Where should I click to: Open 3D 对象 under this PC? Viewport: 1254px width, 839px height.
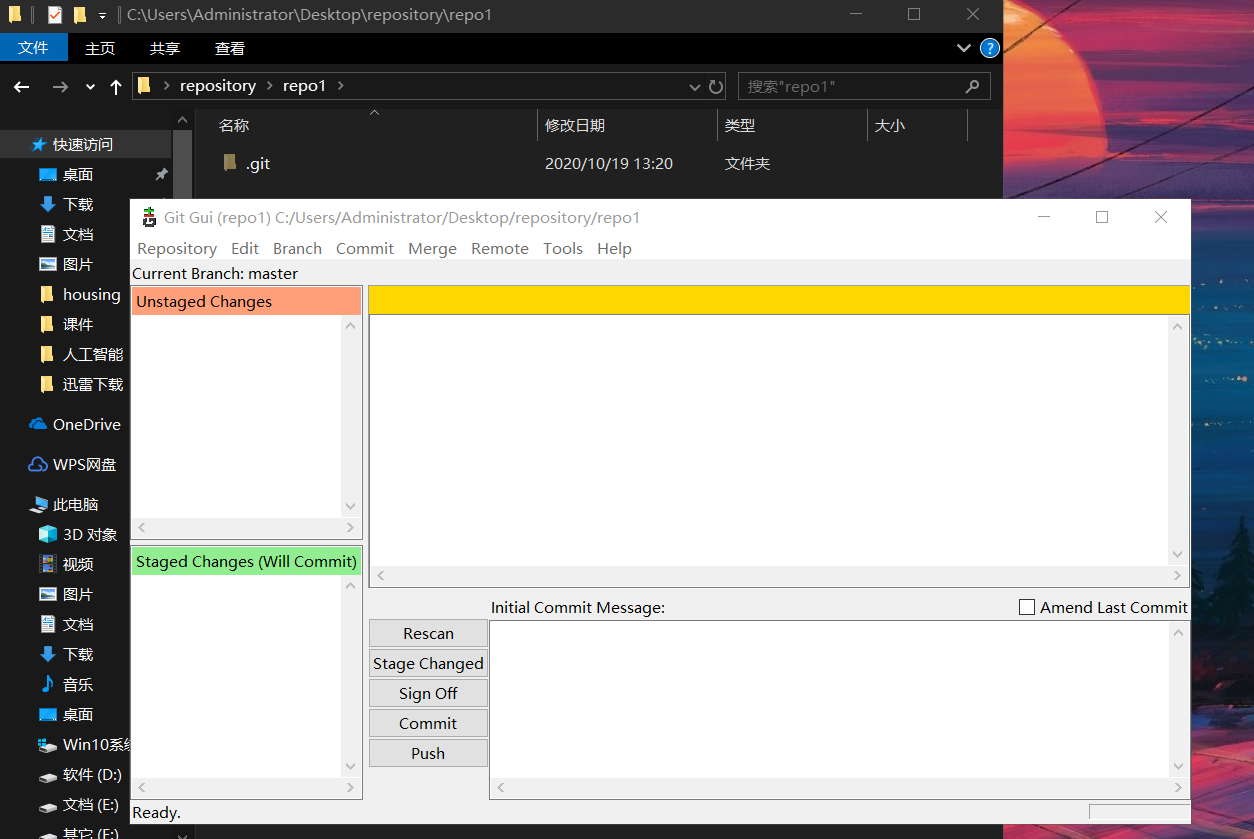click(x=90, y=534)
